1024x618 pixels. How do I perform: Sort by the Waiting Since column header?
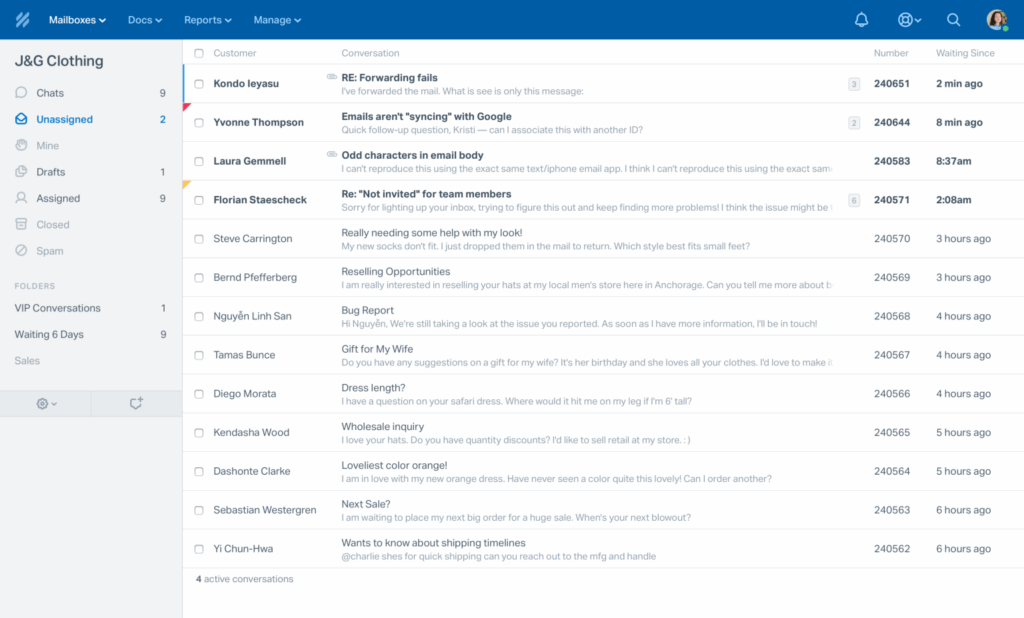(964, 53)
